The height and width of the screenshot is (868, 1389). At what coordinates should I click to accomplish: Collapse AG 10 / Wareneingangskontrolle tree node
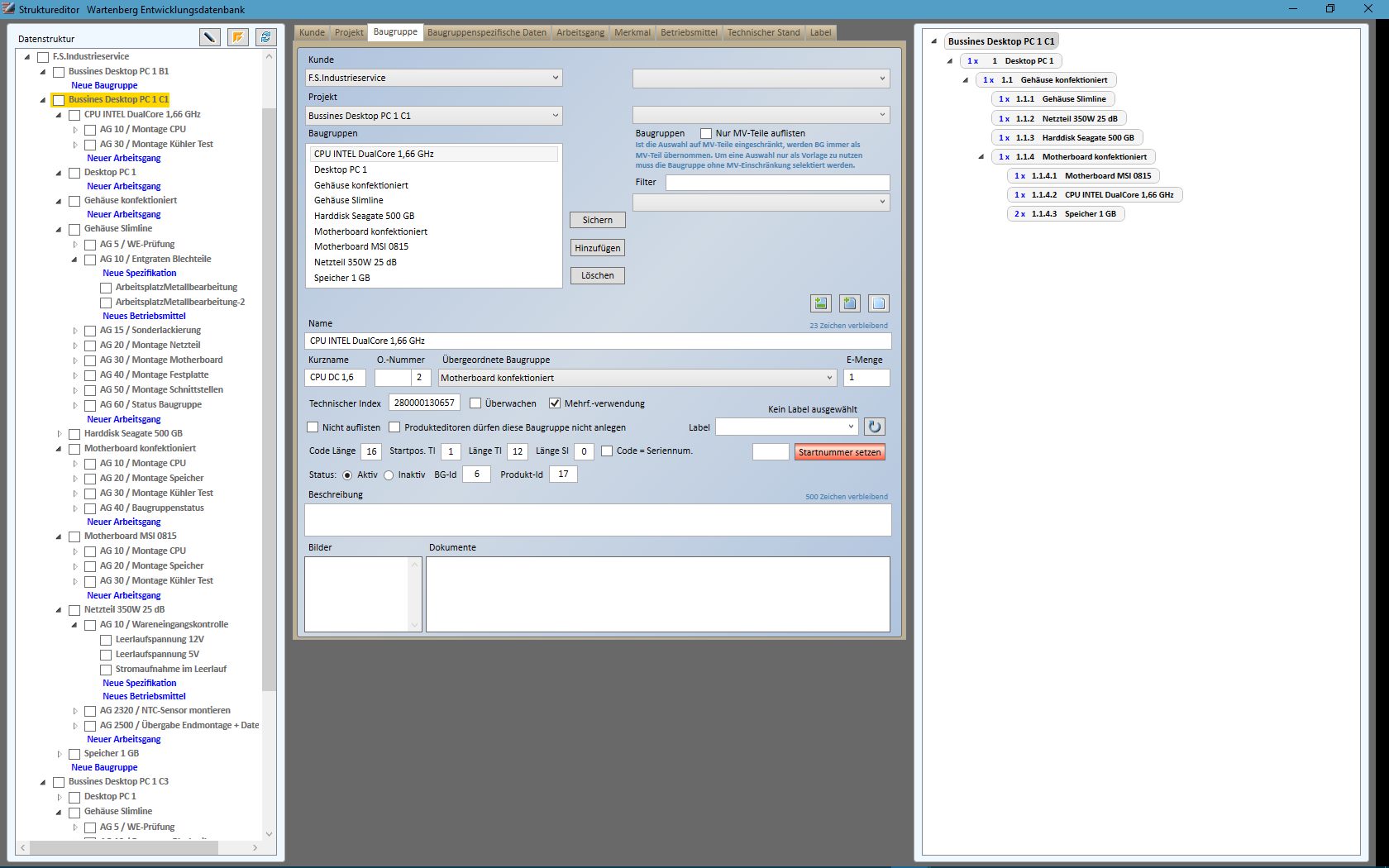pos(74,625)
